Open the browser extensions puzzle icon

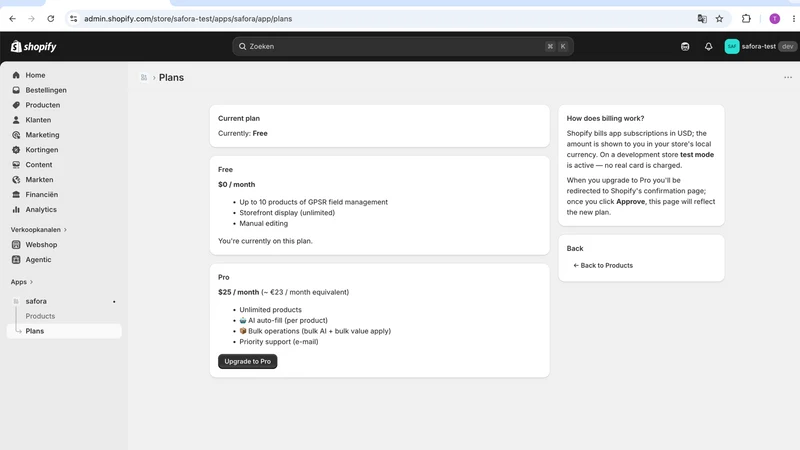pos(746,19)
